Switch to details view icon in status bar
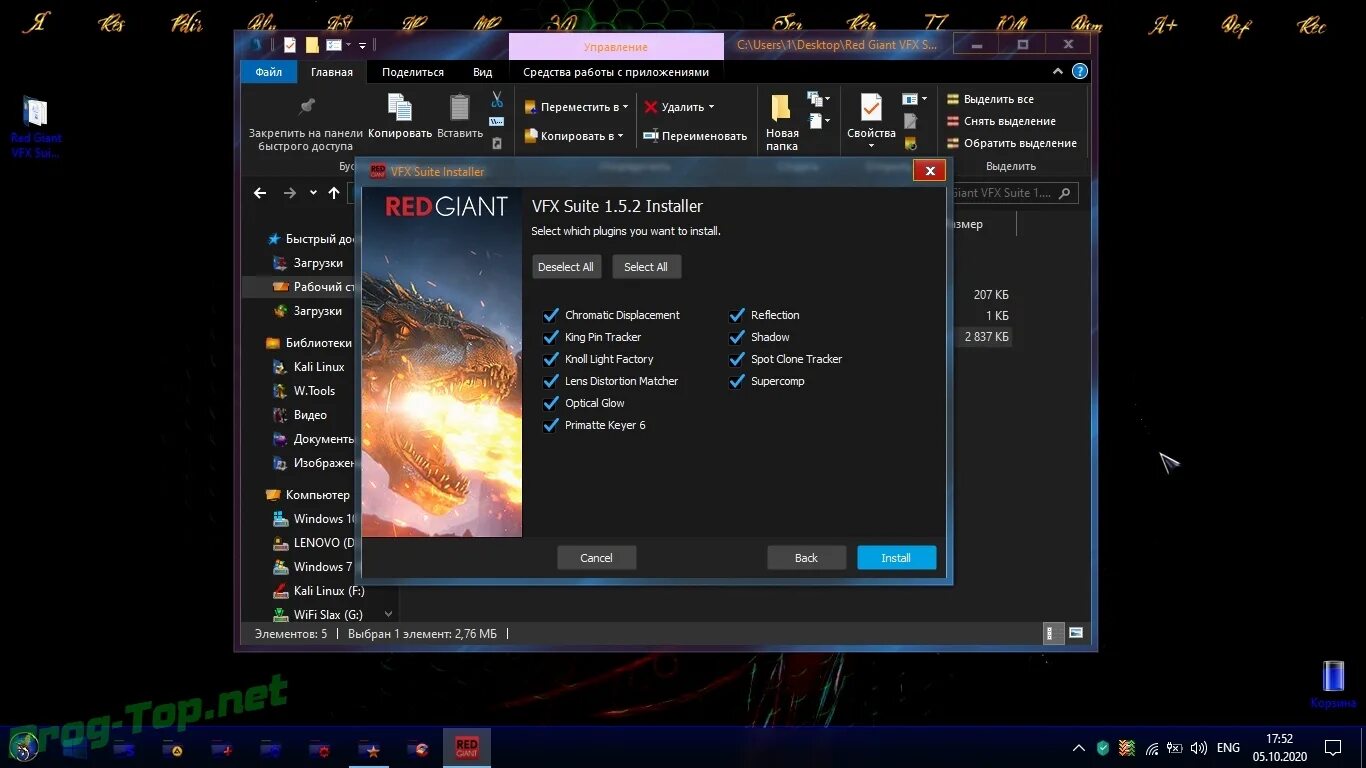 click(x=1052, y=633)
